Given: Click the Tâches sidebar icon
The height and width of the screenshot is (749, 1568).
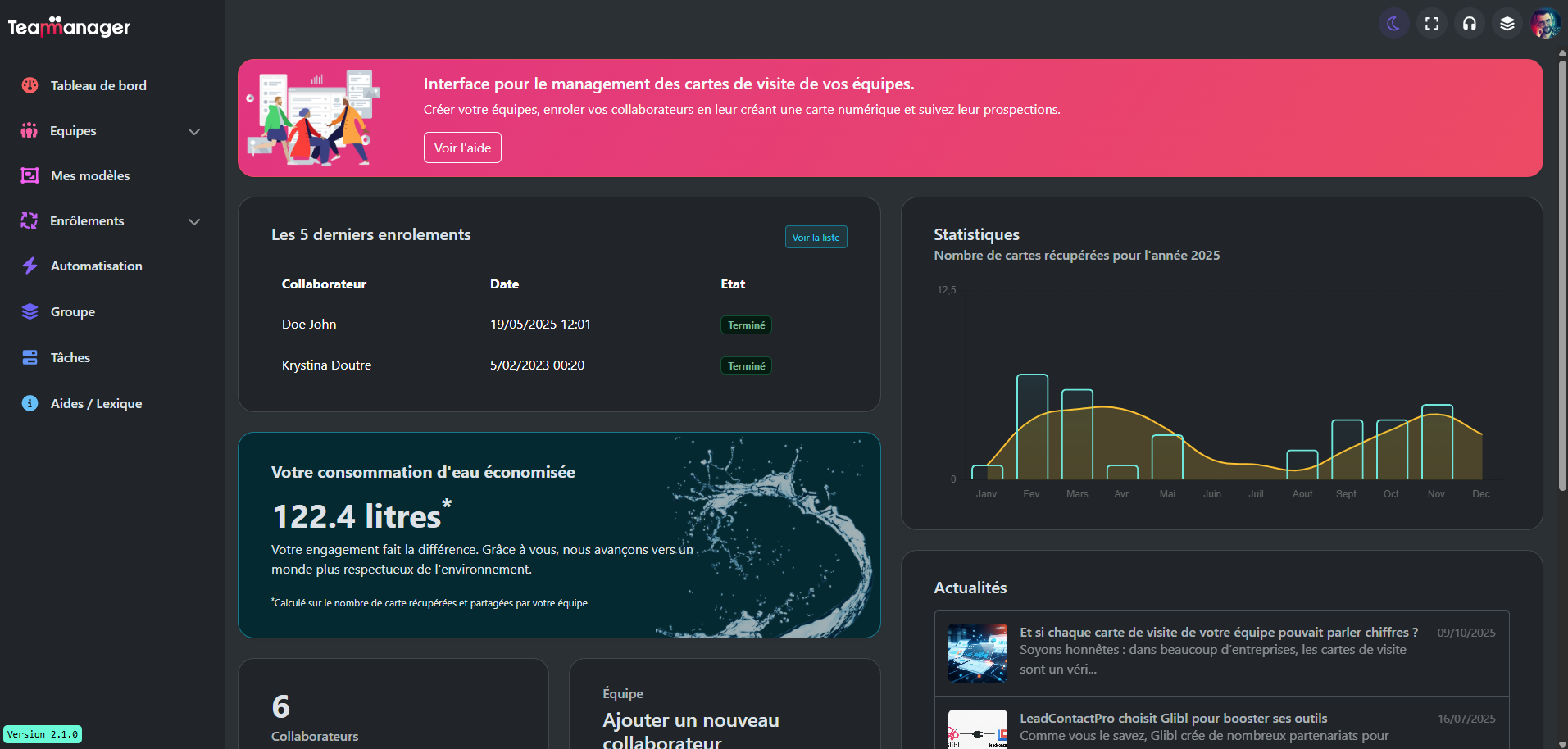Looking at the screenshot, I should point(30,357).
